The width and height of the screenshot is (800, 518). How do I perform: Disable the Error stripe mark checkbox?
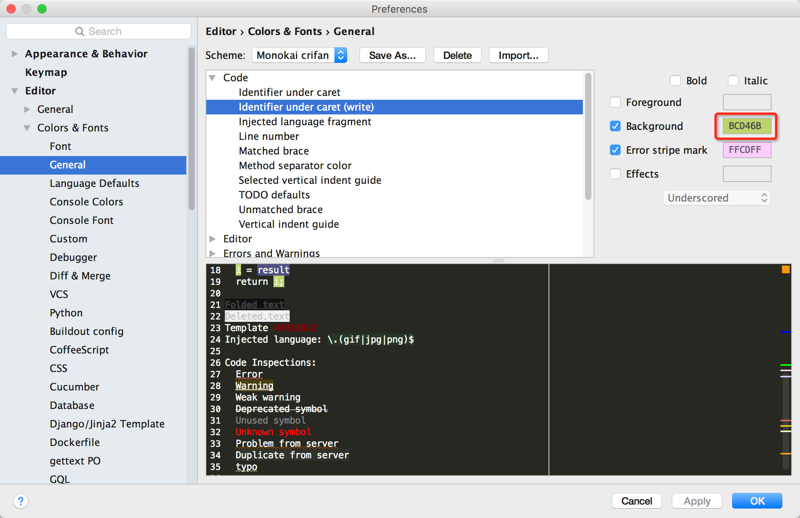pyautogui.click(x=616, y=150)
